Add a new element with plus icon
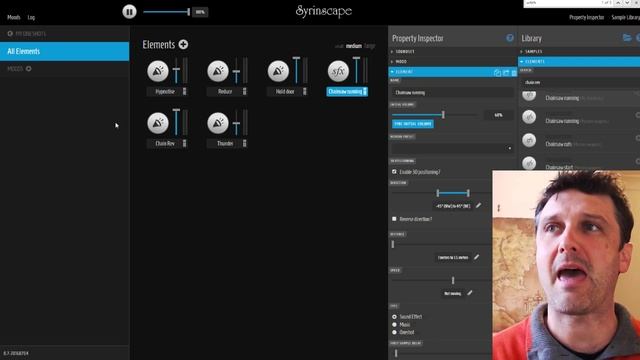The height and width of the screenshot is (360, 640). (183, 44)
